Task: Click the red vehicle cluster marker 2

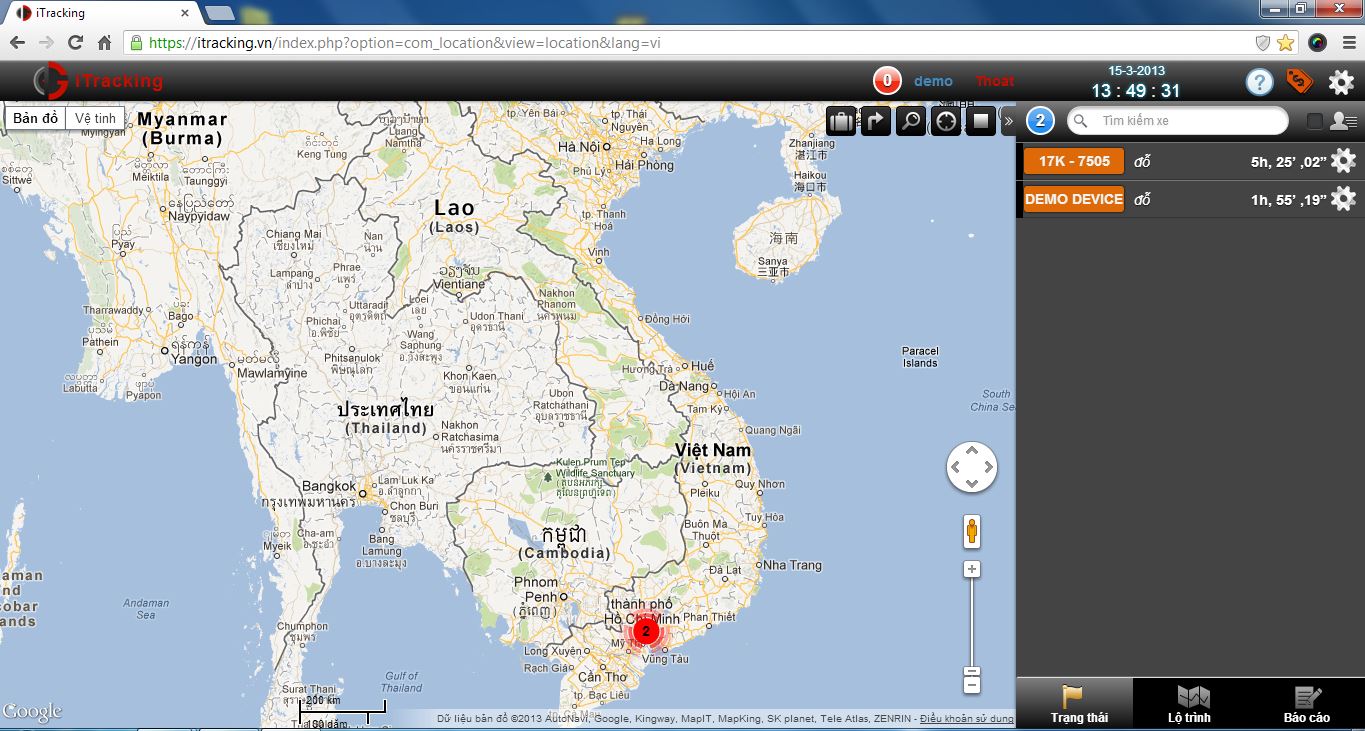Action: (646, 631)
